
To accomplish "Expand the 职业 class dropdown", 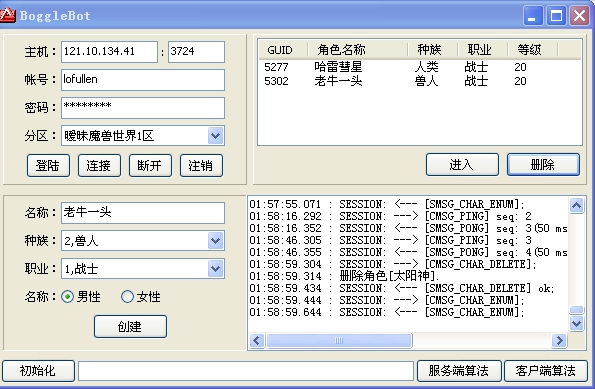I will [216, 269].
